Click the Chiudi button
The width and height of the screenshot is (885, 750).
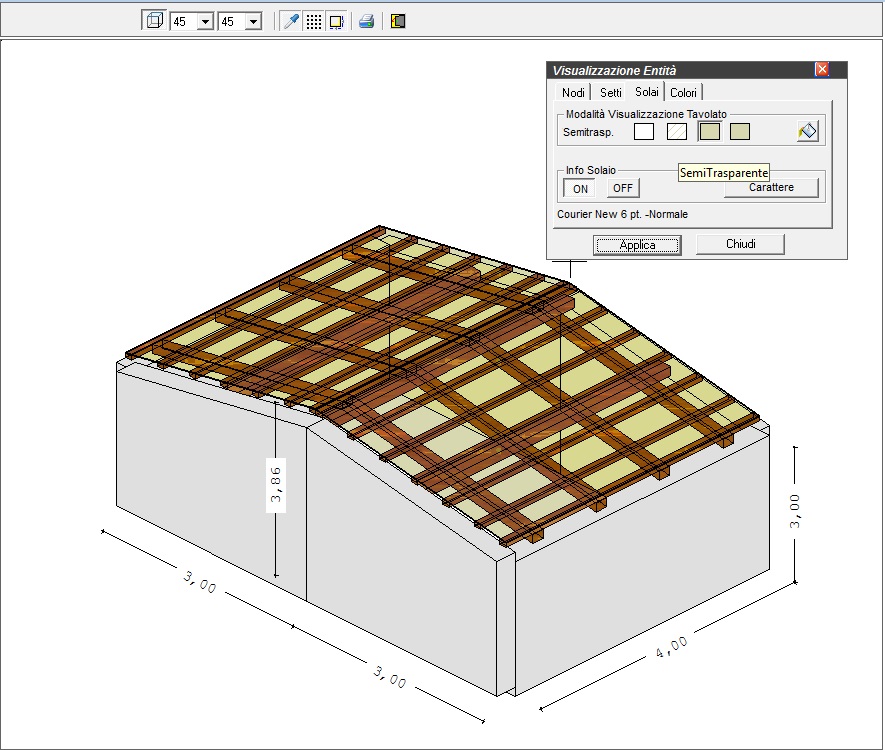click(x=741, y=244)
